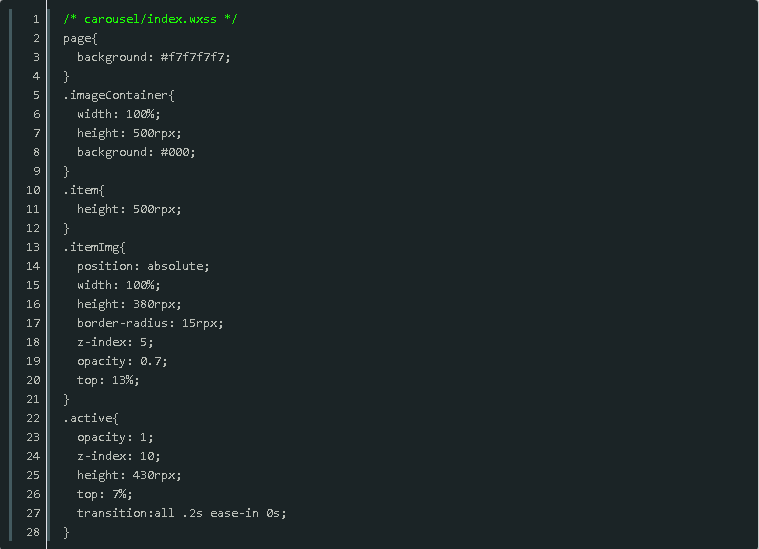This screenshot has width=759, height=549.
Task: Place cursor on z-index: 5 line
Action: 115,342
